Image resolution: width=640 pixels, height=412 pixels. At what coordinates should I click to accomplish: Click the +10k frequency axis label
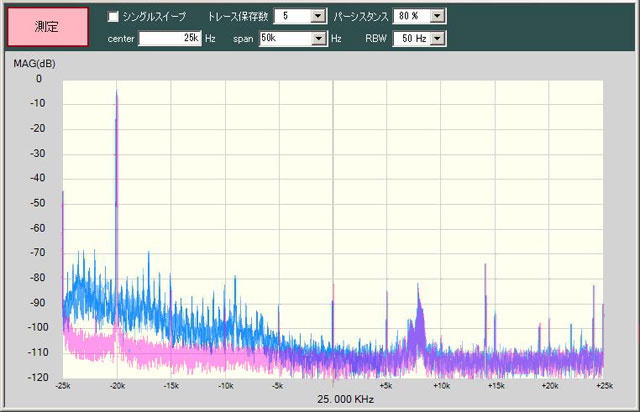[x=441, y=385]
